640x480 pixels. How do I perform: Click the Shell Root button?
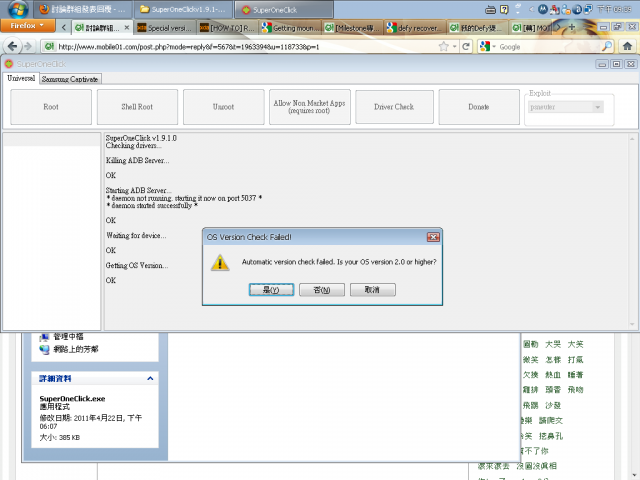[137, 107]
